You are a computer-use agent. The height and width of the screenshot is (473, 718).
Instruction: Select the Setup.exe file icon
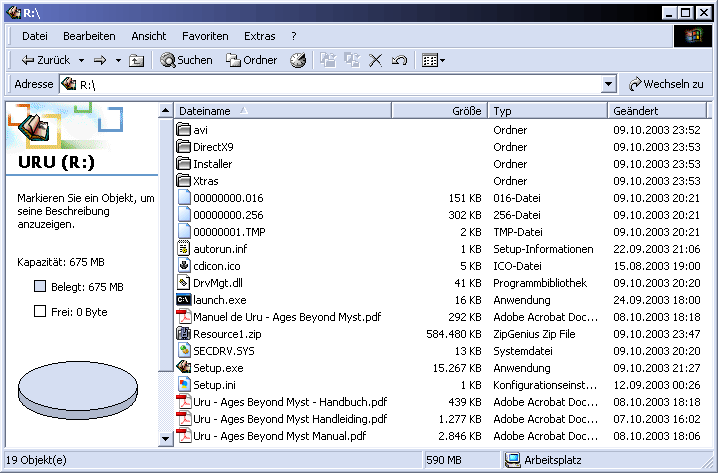pos(184,368)
